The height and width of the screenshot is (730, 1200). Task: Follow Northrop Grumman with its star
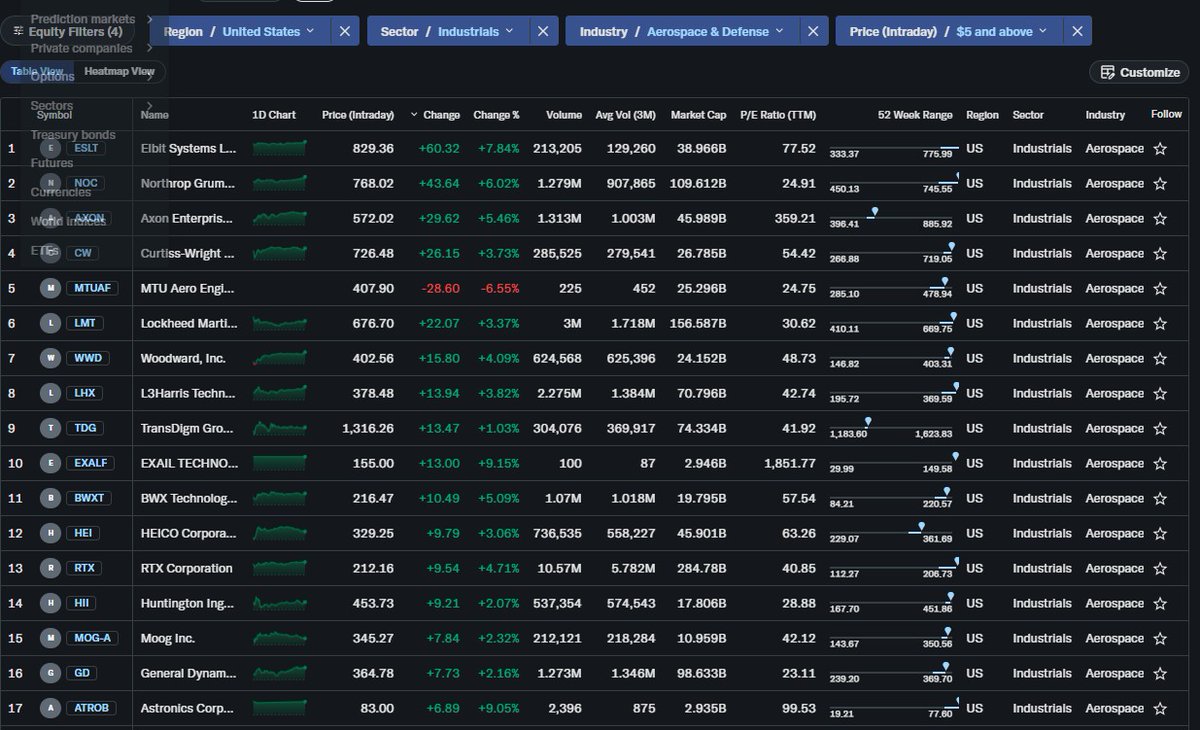point(1160,183)
